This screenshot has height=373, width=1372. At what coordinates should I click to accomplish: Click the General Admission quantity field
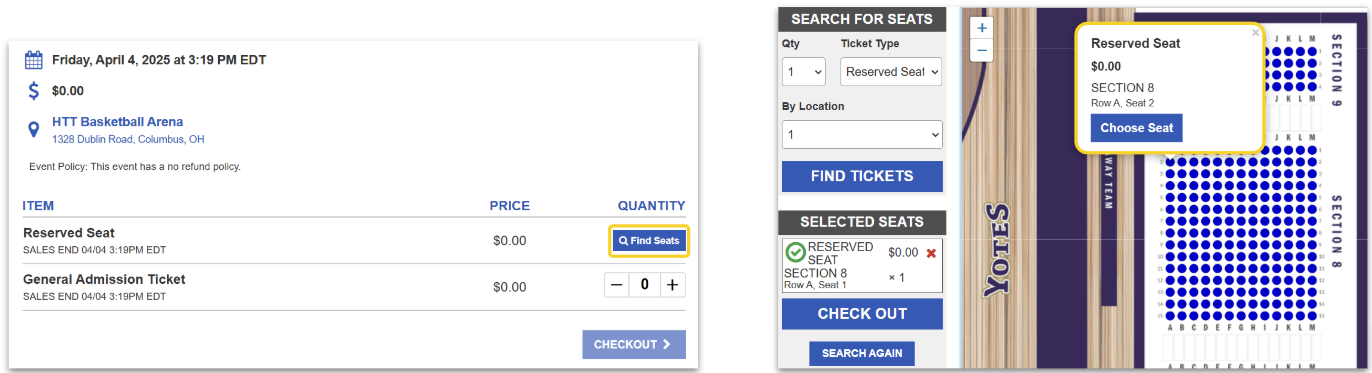[645, 285]
